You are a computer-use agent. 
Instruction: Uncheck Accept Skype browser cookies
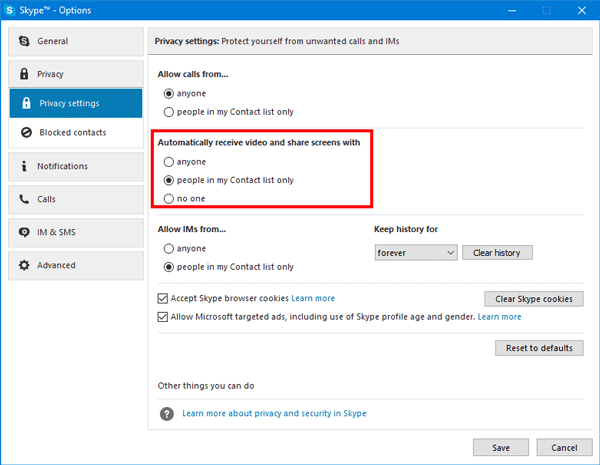pos(164,298)
